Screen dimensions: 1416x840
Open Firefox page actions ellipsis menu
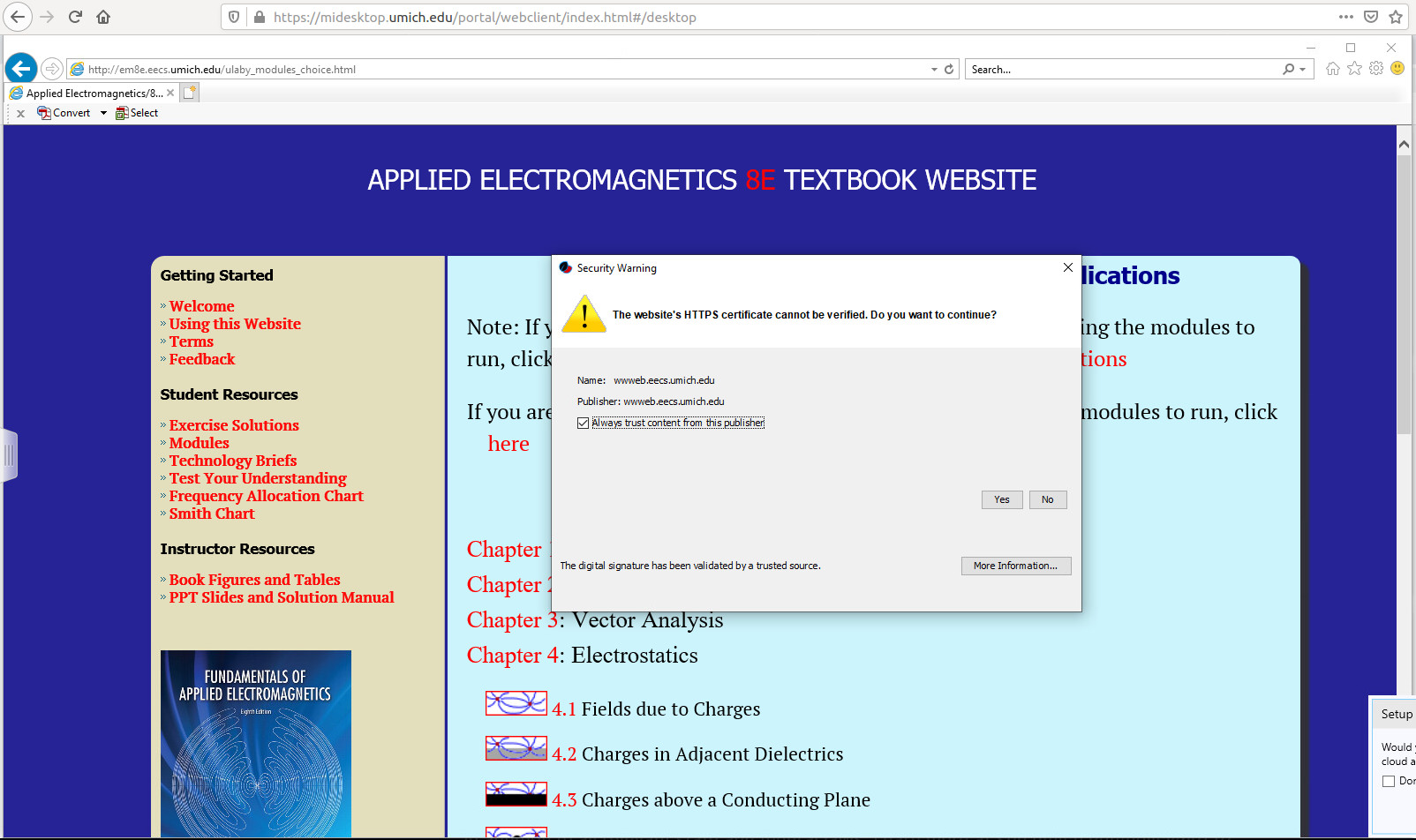click(x=1345, y=17)
